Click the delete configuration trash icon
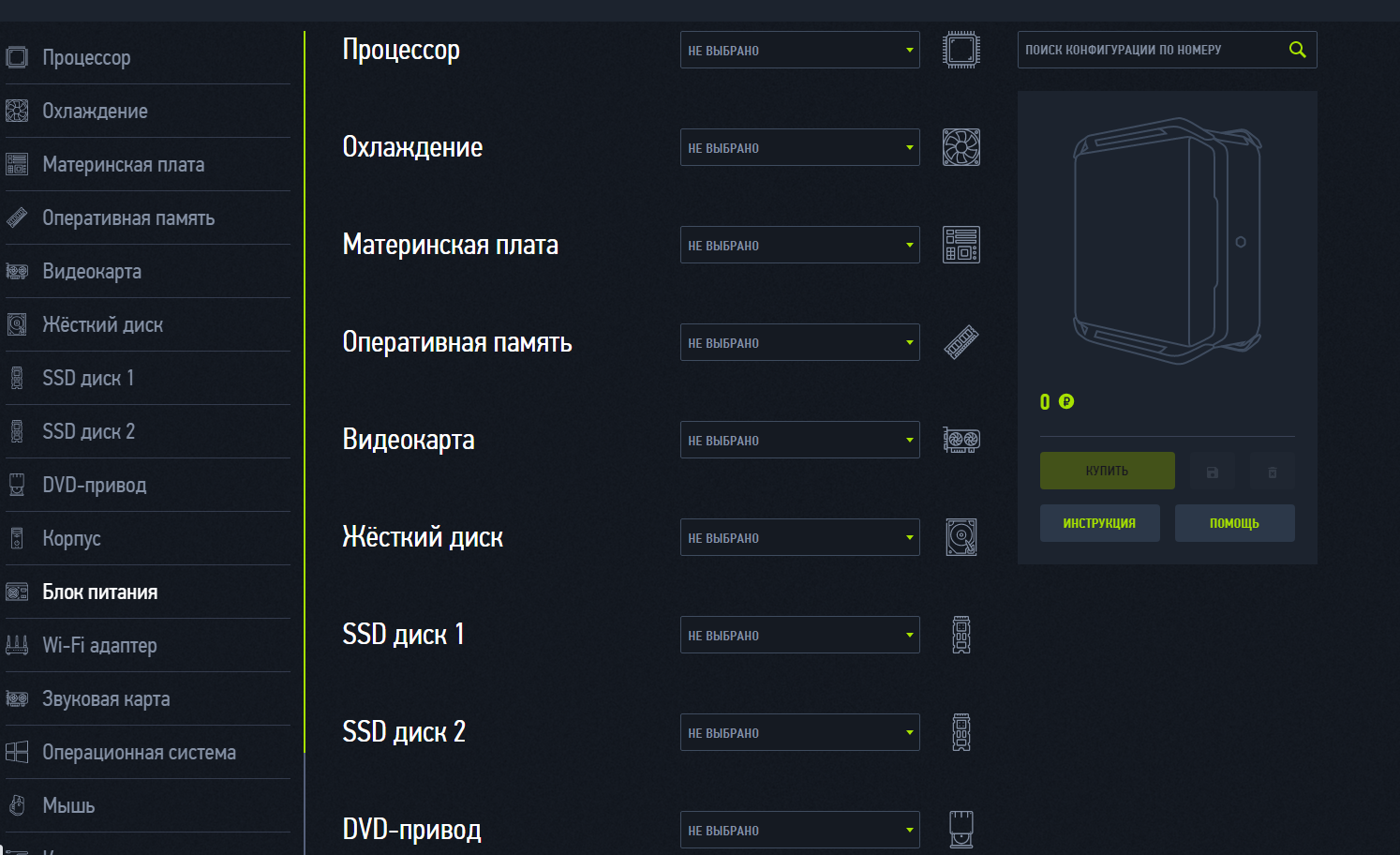This screenshot has height=855, width=1400. pyautogui.click(x=1272, y=472)
